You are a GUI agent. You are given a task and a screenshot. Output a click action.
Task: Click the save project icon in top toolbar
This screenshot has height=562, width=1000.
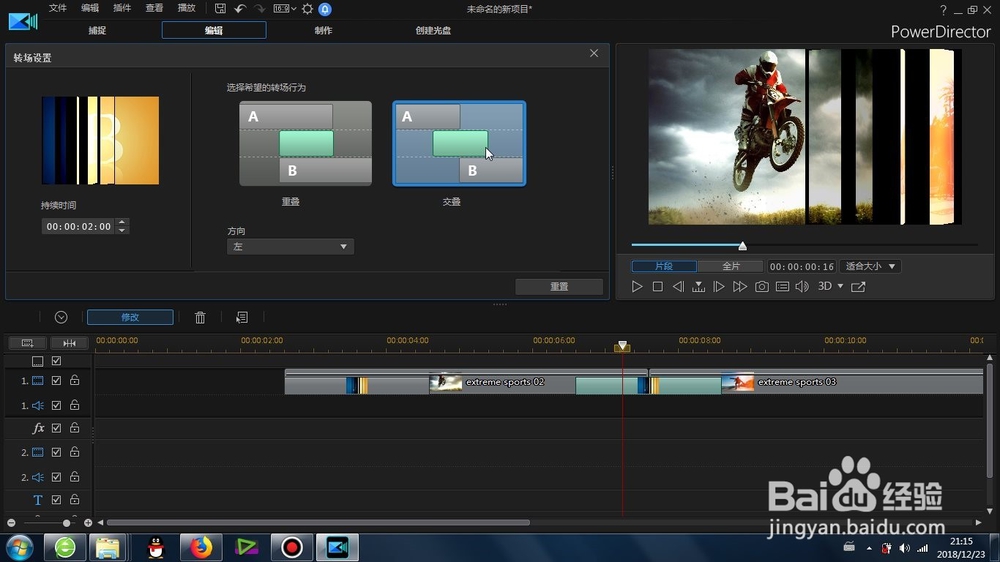point(220,9)
